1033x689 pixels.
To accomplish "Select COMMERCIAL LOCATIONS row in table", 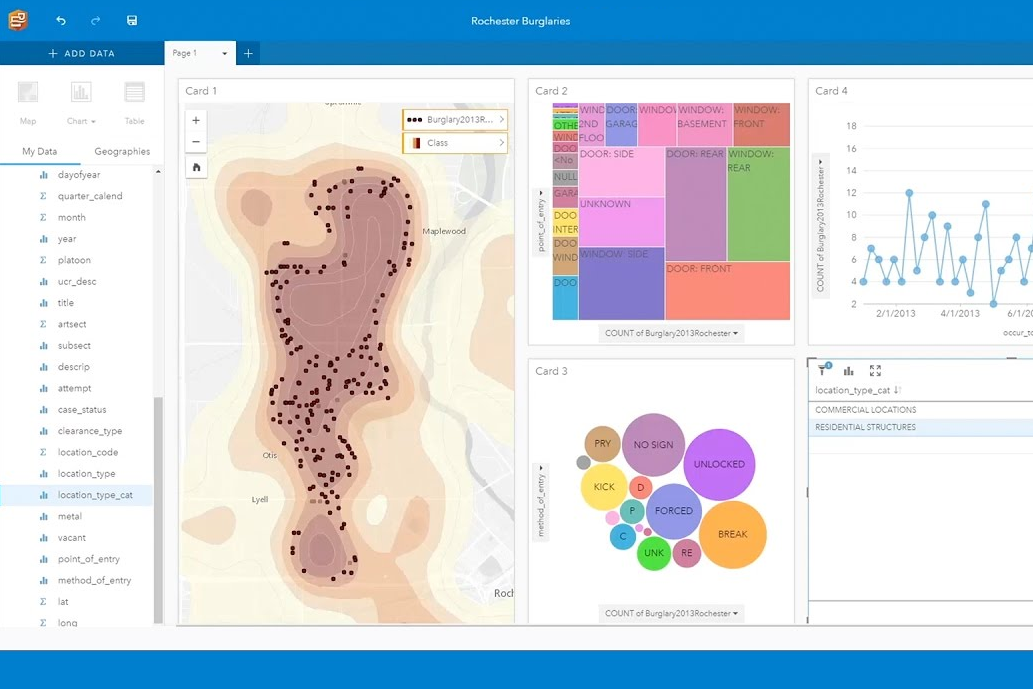I will click(x=866, y=410).
